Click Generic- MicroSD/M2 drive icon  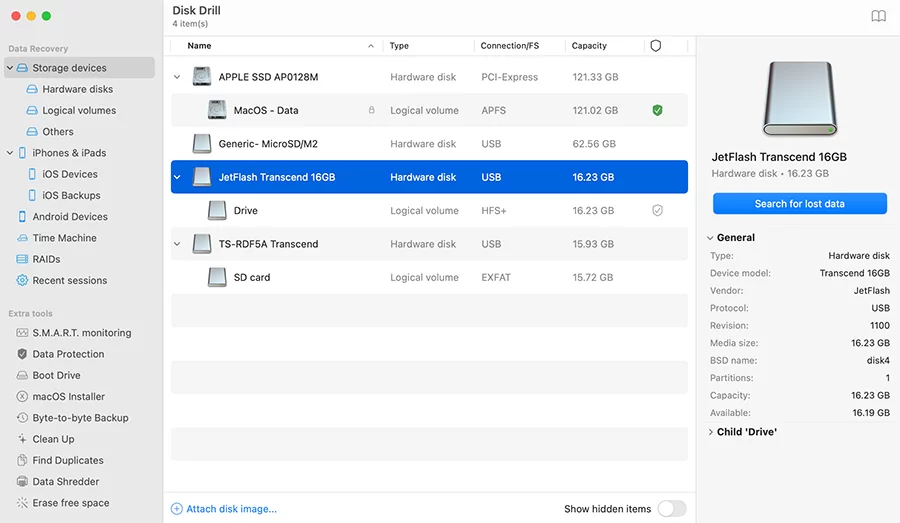click(201, 144)
